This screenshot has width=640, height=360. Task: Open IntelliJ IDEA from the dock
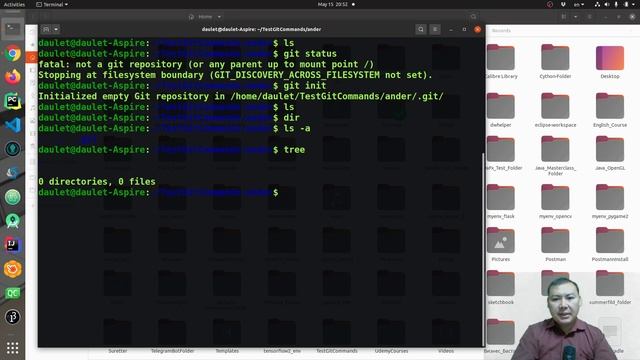(12, 245)
